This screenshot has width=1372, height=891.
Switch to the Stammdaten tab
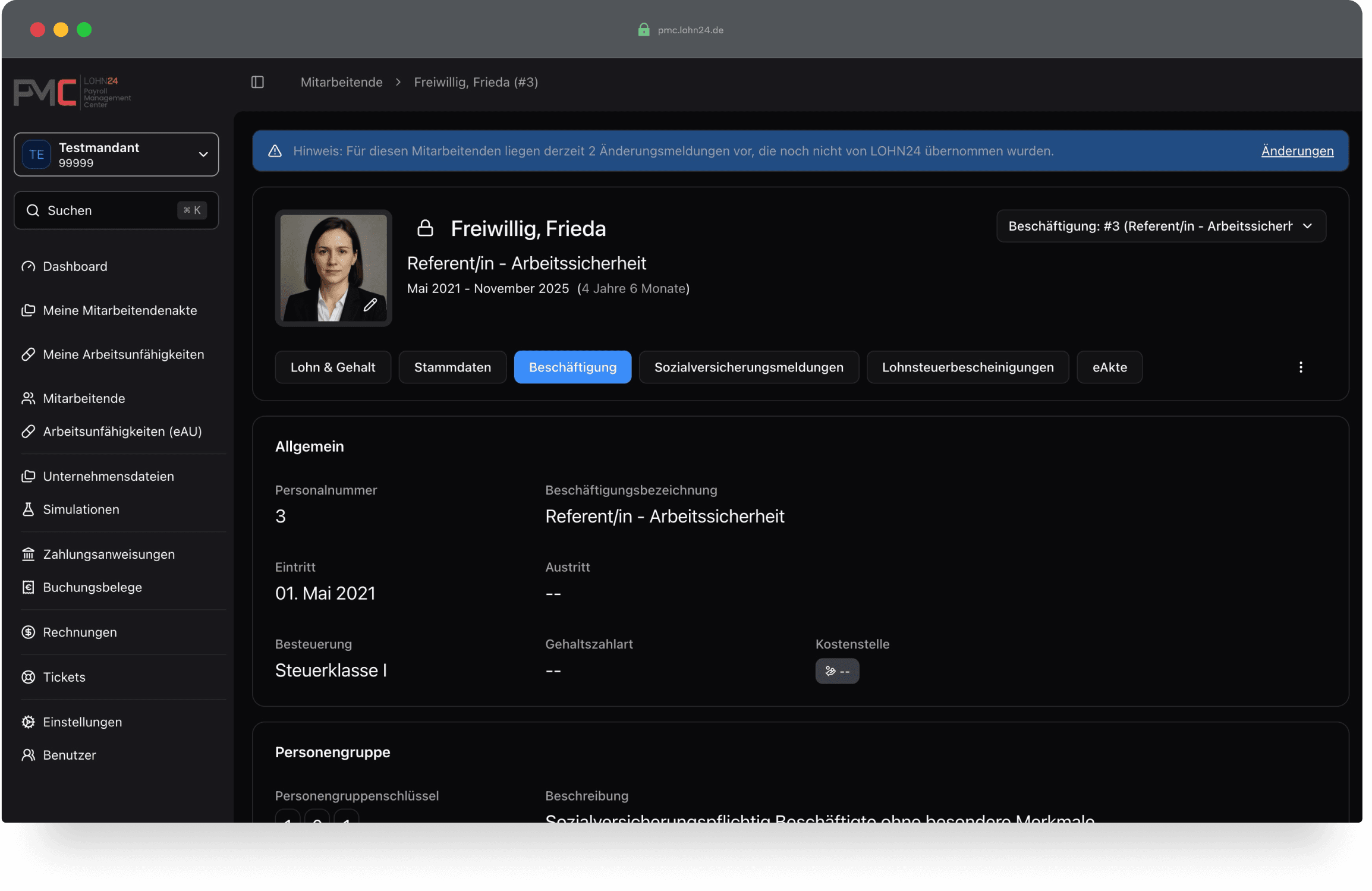click(x=452, y=367)
